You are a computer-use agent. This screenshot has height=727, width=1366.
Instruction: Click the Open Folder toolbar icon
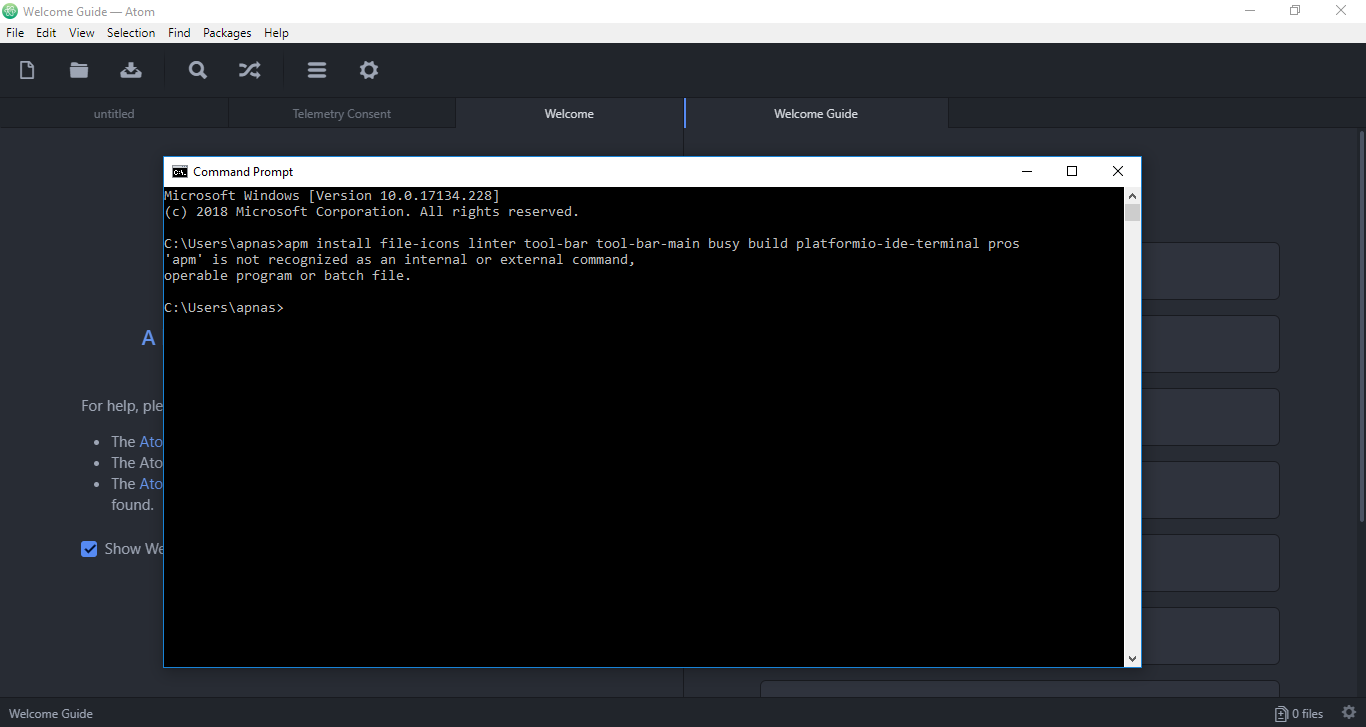(x=79, y=70)
